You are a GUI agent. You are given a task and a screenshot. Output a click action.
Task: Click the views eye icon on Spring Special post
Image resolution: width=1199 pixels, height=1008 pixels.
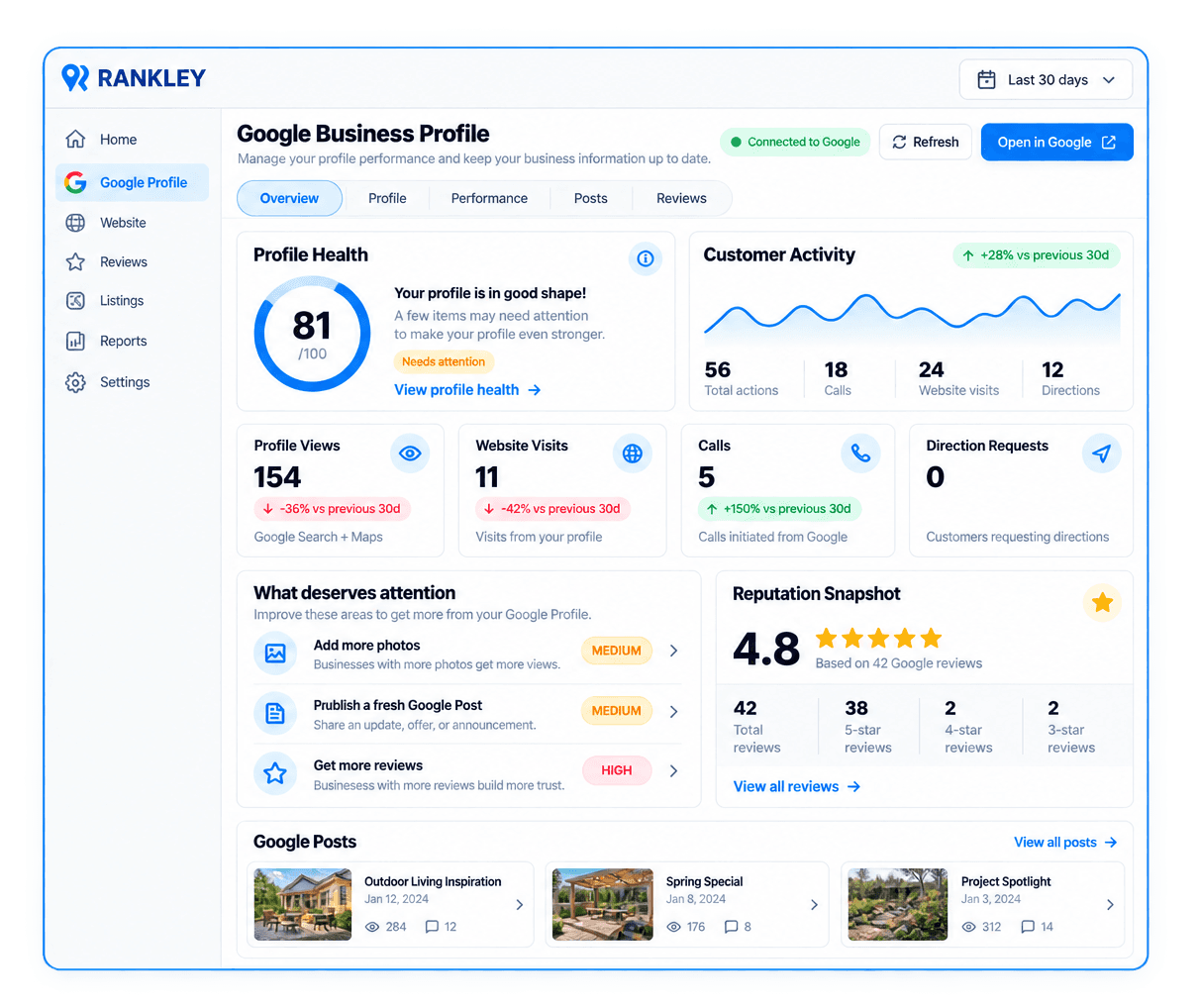(x=673, y=927)
